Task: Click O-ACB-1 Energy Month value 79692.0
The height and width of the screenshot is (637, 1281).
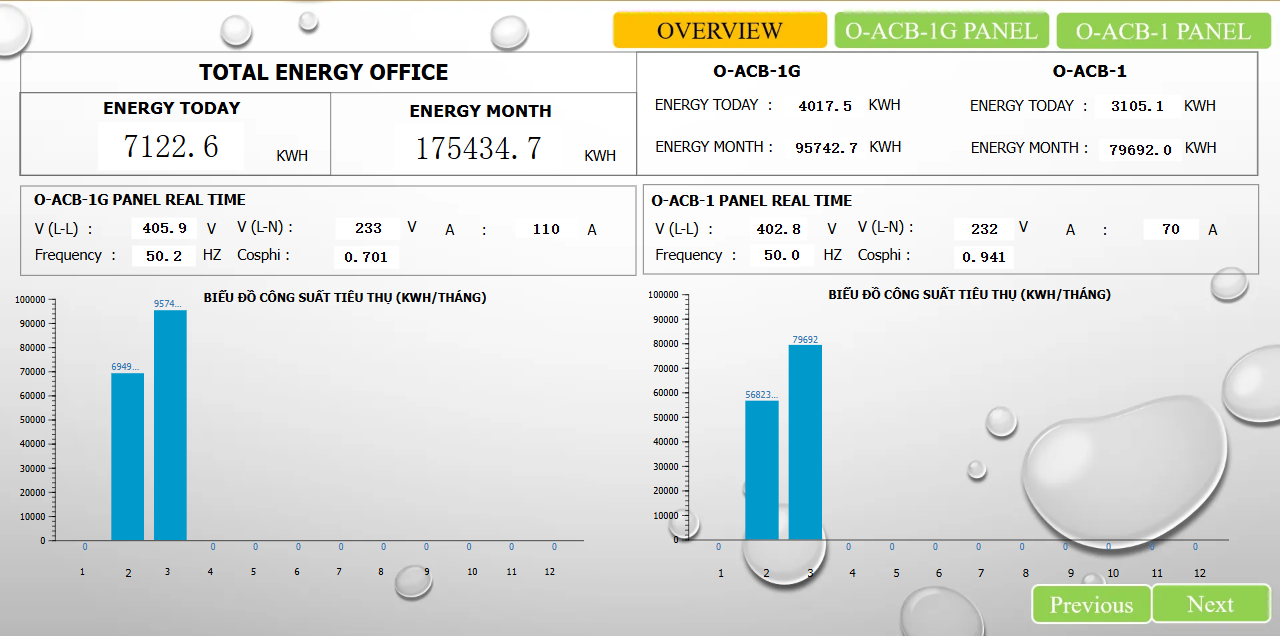Action: (x=1140, y=150)
